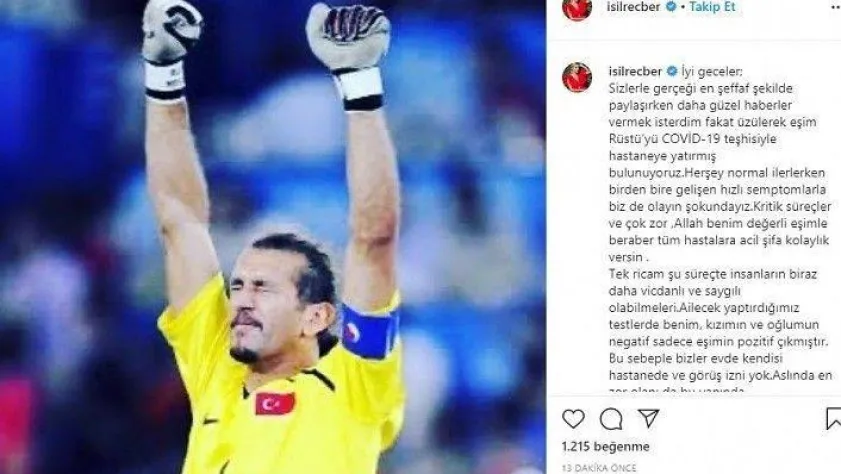
Task: Share post using paper plane icon
Action: pyautogui.click(x=648, y=418)
